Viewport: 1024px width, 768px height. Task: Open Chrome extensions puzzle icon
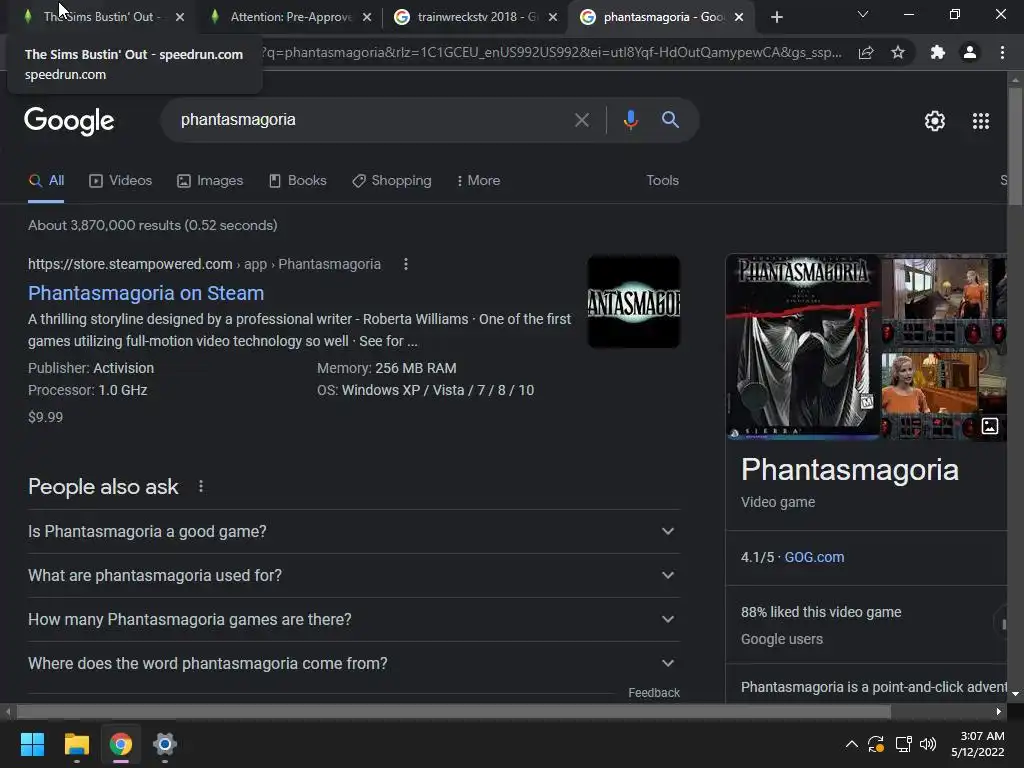coord(937,52)
